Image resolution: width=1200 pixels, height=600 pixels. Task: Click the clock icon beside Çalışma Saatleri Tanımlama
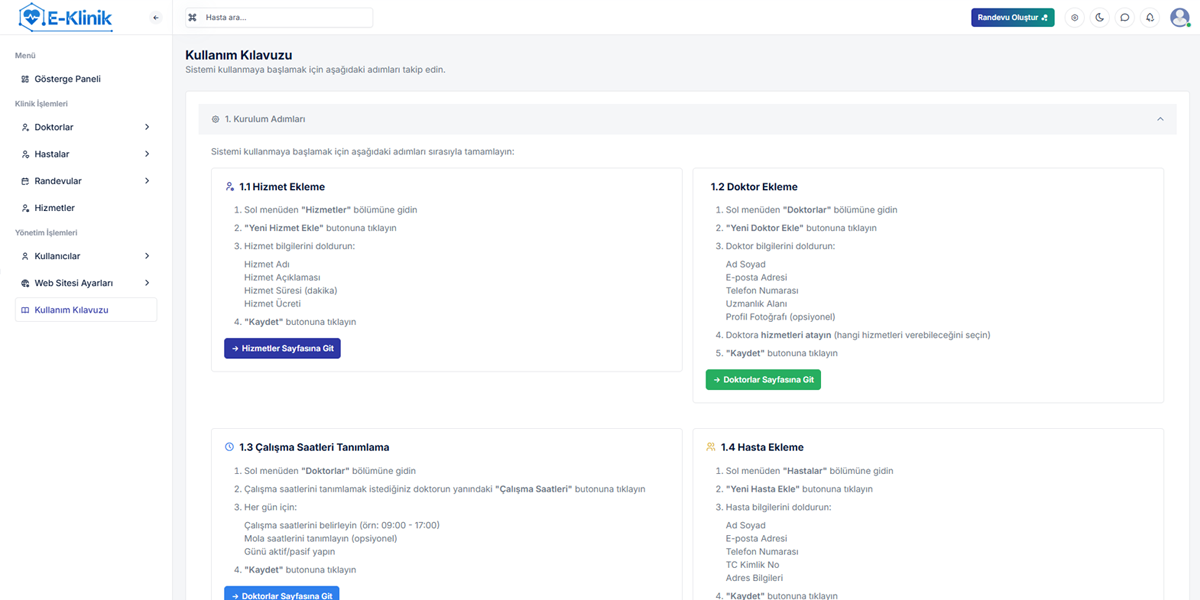pyautogui.click(x=229, y=447)
